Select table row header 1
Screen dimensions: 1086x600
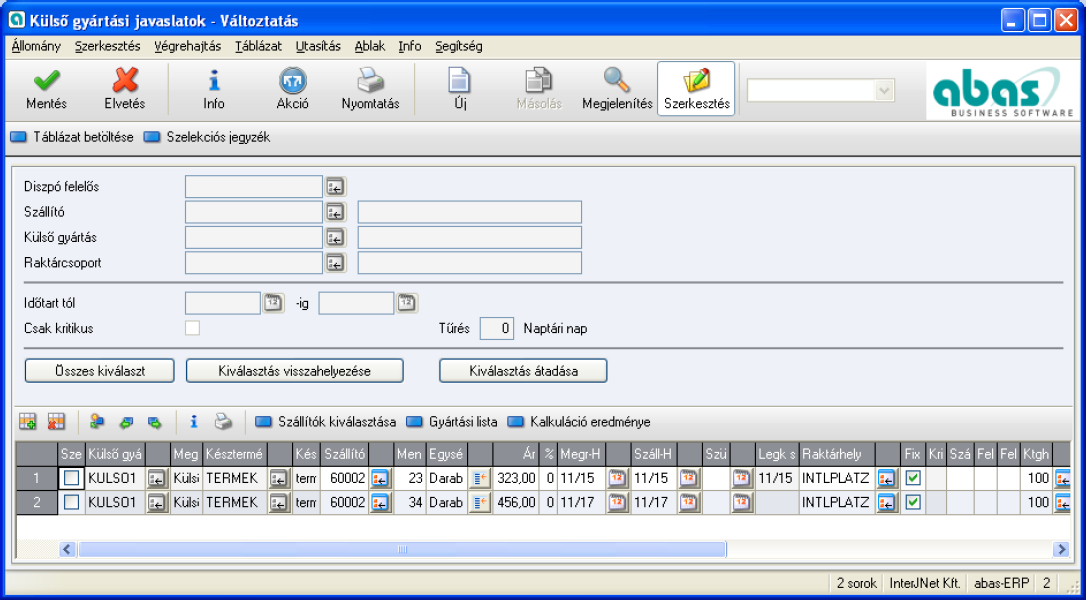point(37,478)
